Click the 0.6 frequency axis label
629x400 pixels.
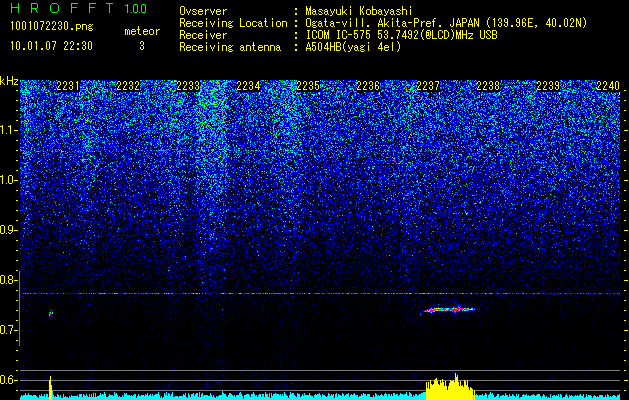(9, 380)
